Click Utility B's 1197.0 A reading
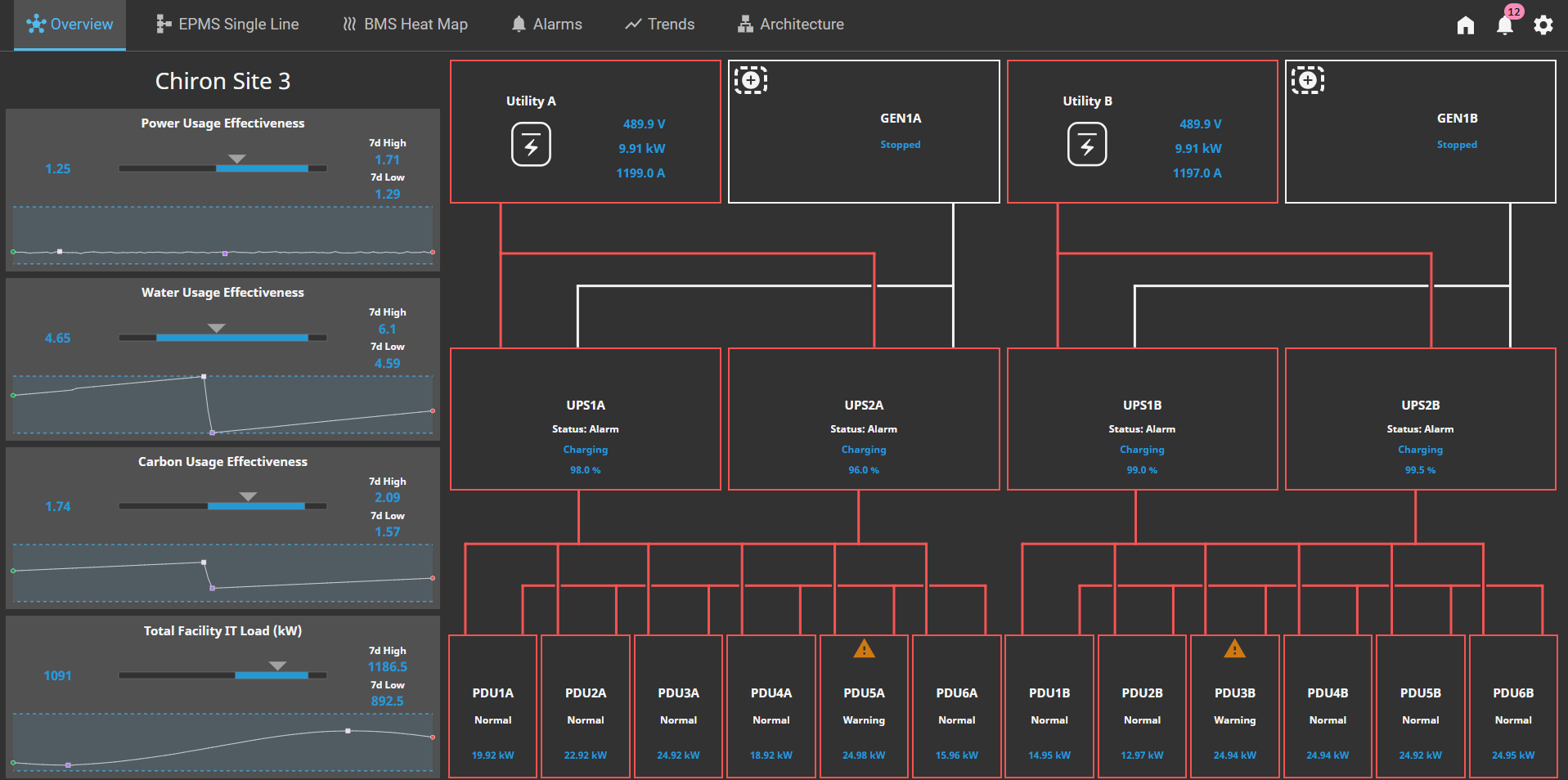This screenshot has height=780, width=1568. tap(1197, 173)
